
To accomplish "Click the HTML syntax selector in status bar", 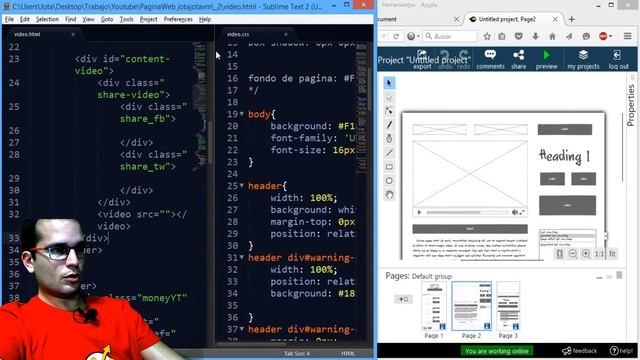I will point(347,353).
